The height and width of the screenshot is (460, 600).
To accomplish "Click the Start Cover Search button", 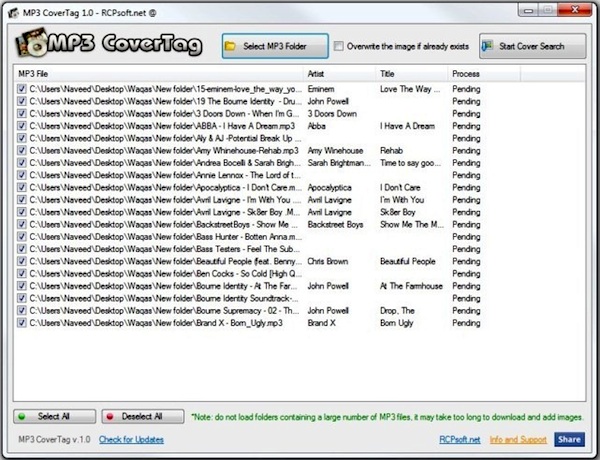I will (532, 46).
